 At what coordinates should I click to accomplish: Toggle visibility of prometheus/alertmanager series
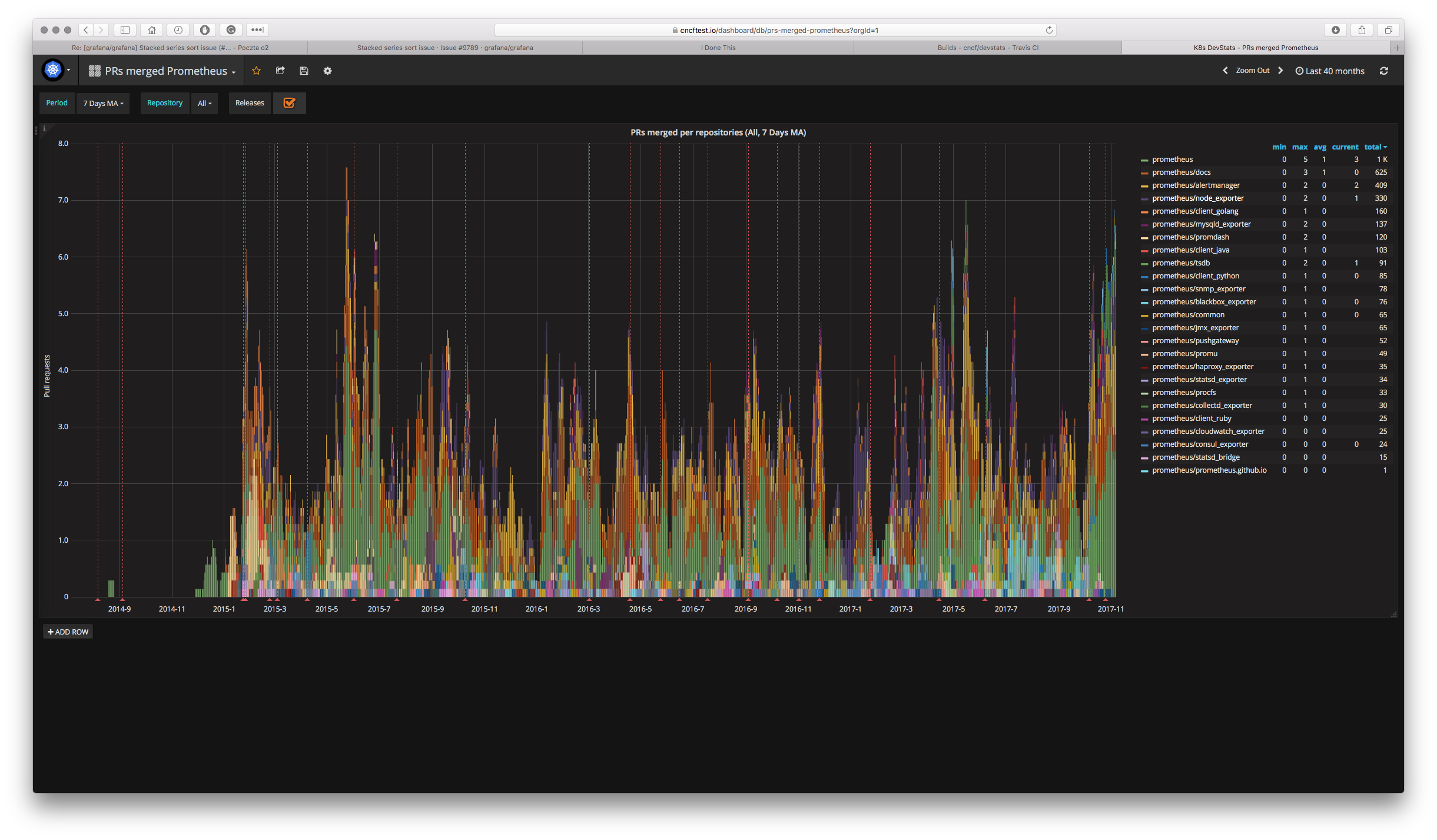[1196, 185]
